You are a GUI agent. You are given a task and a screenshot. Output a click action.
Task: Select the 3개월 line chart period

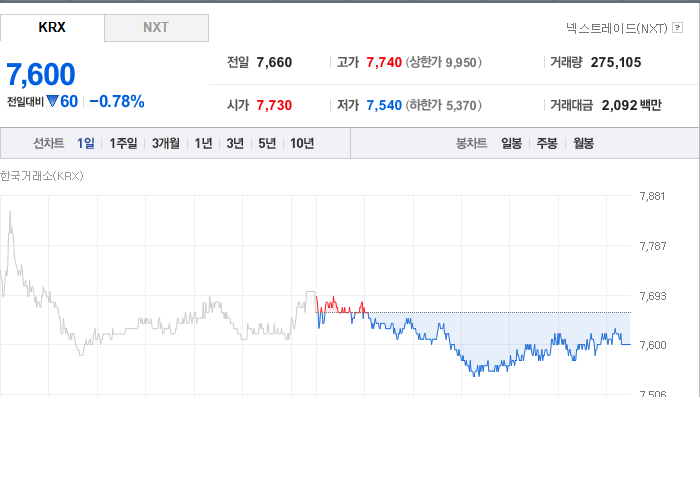[x=166, y=143]
